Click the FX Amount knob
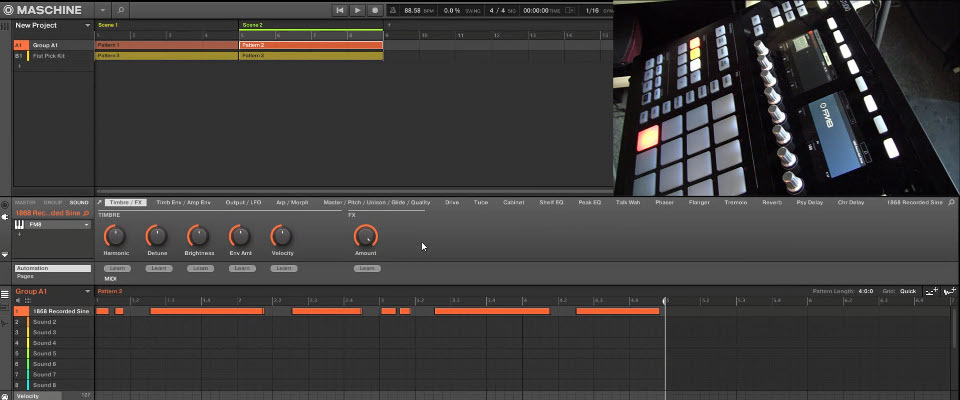Screen dimensions: 960x400 point(366,235)
